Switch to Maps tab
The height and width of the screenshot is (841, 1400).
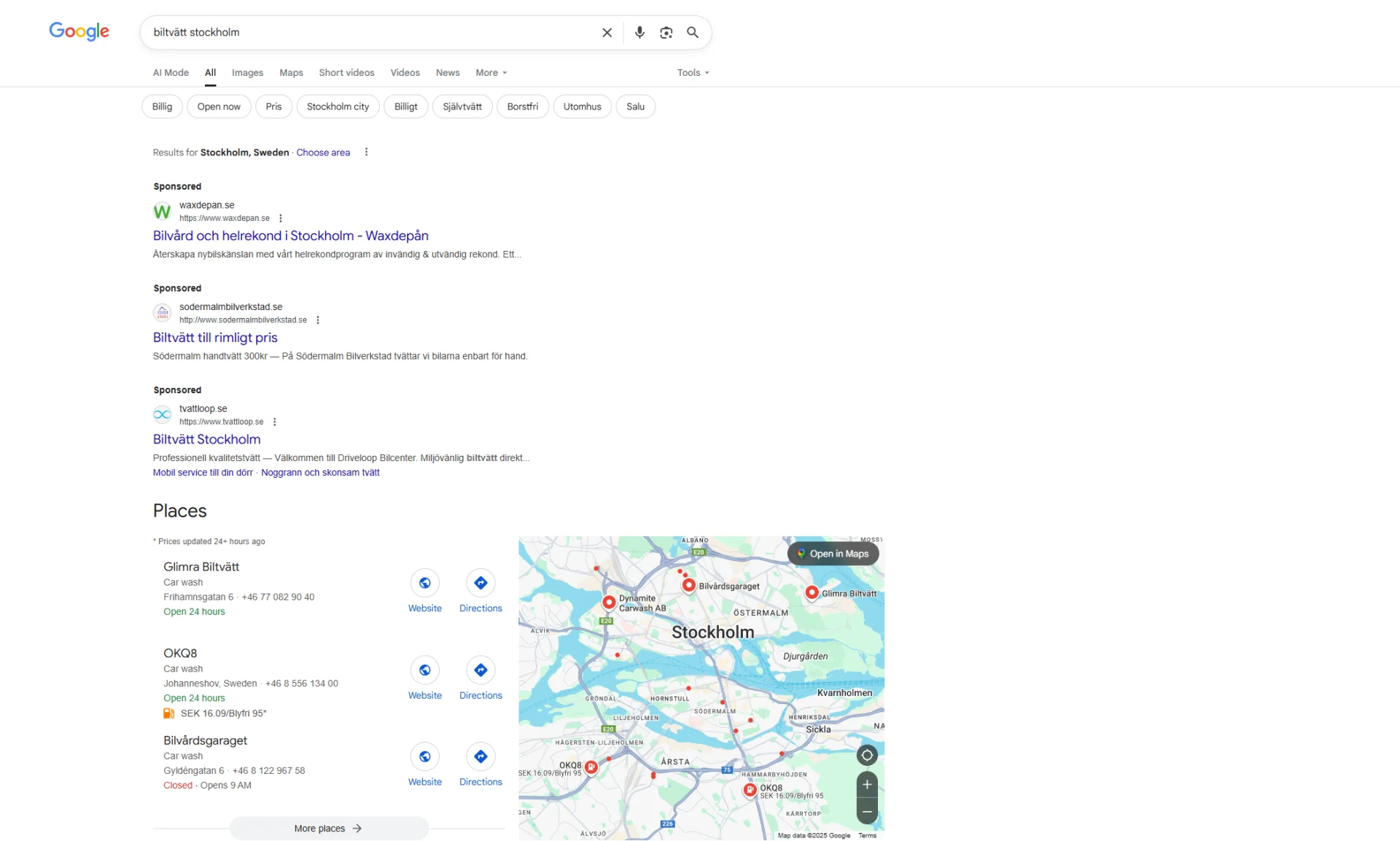pos(291,73)
